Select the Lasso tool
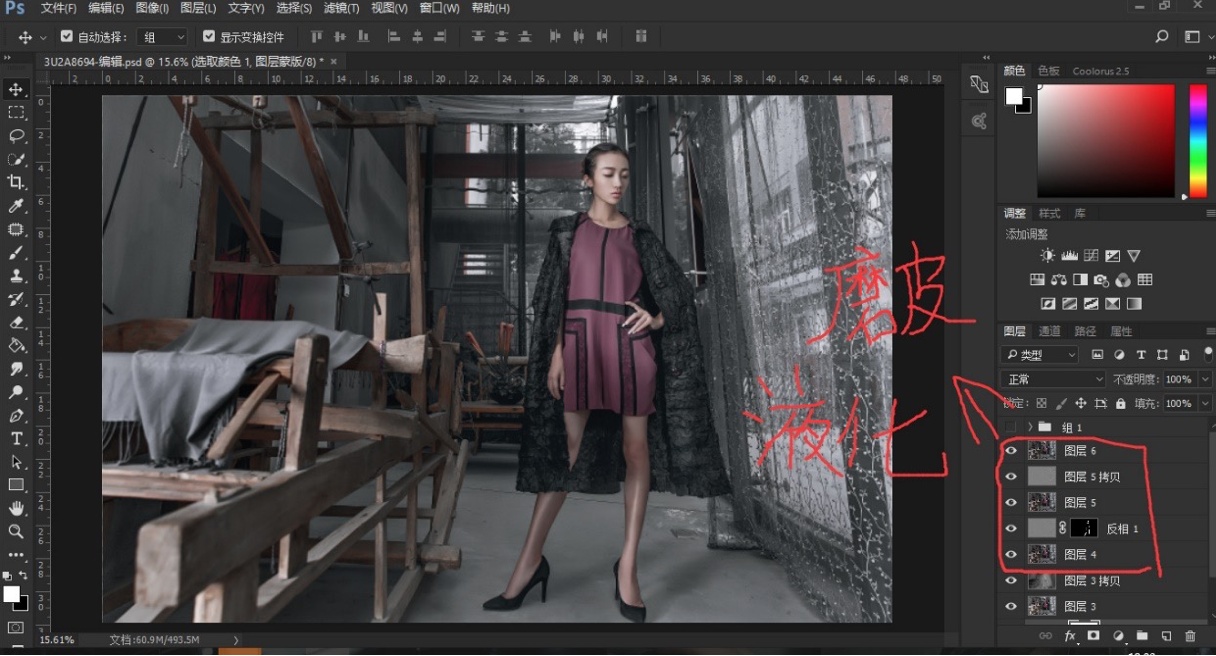1216x656 pixels. click(16, 136)
